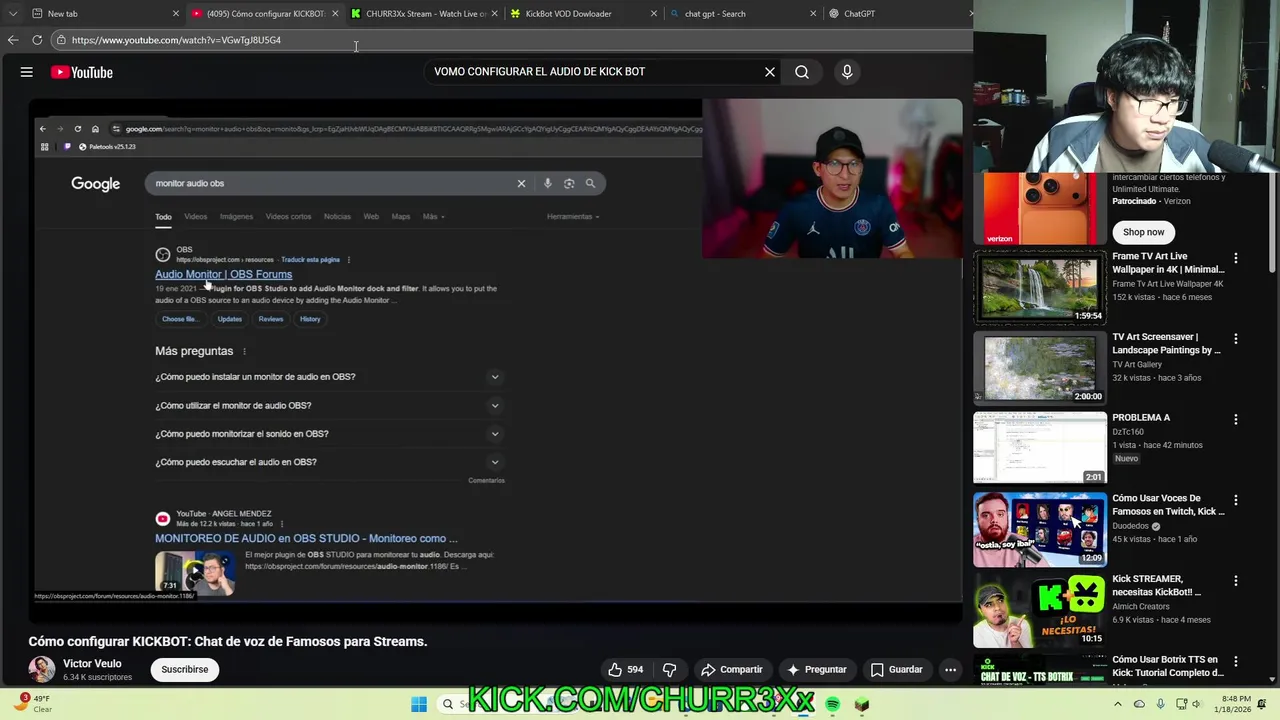Close the YouTube KICKBOT tab
Viewport: 1280px width, 720px height.
pos(335,14)
